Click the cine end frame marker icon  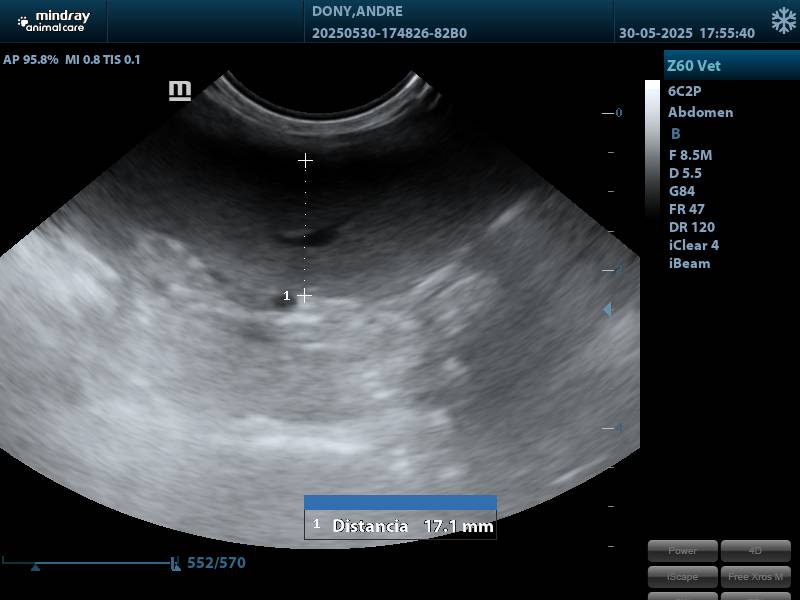pos(176,564)
